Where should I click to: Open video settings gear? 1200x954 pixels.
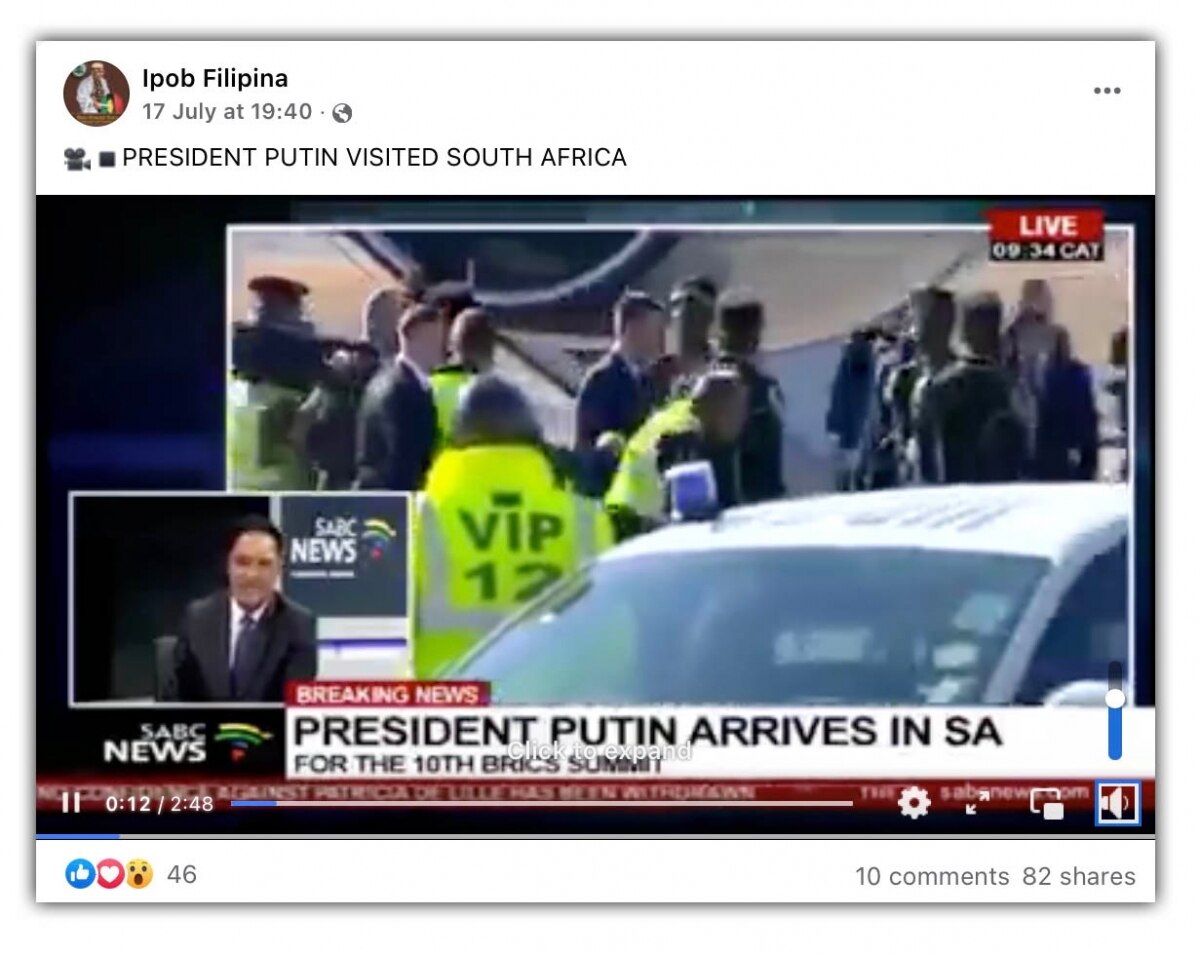[914, 803]
